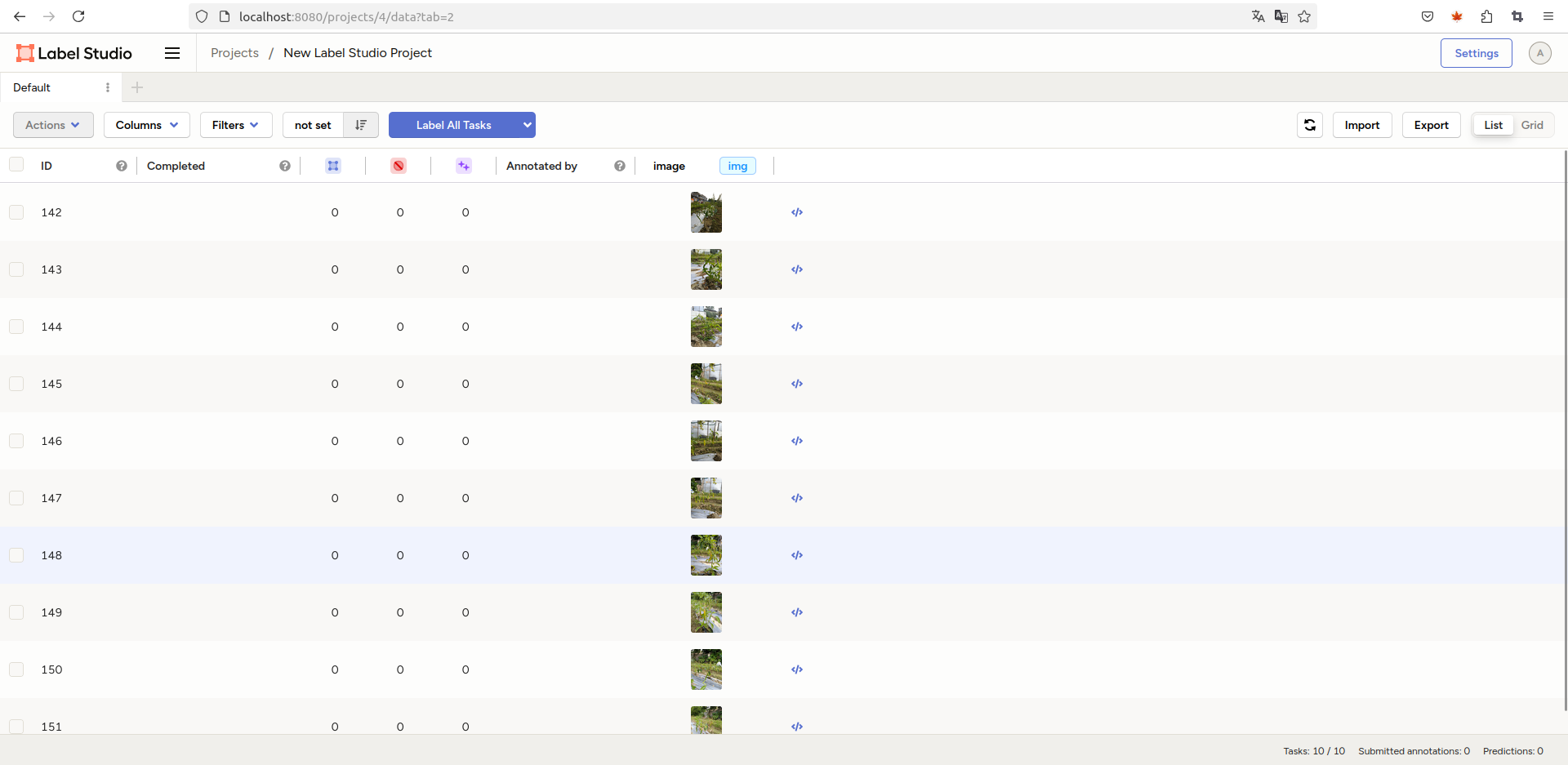1568x765 pixels.
Task: Open the Columns dropdown
Action: click(x=146, y=125)
